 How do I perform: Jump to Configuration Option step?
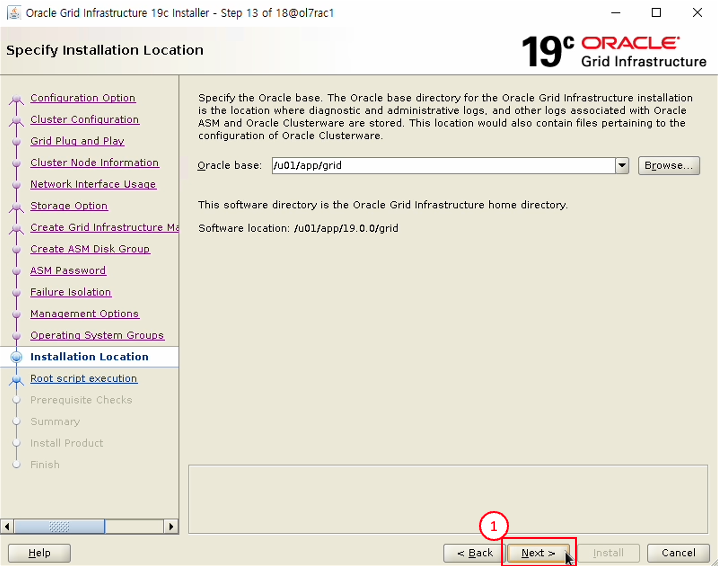83,98
